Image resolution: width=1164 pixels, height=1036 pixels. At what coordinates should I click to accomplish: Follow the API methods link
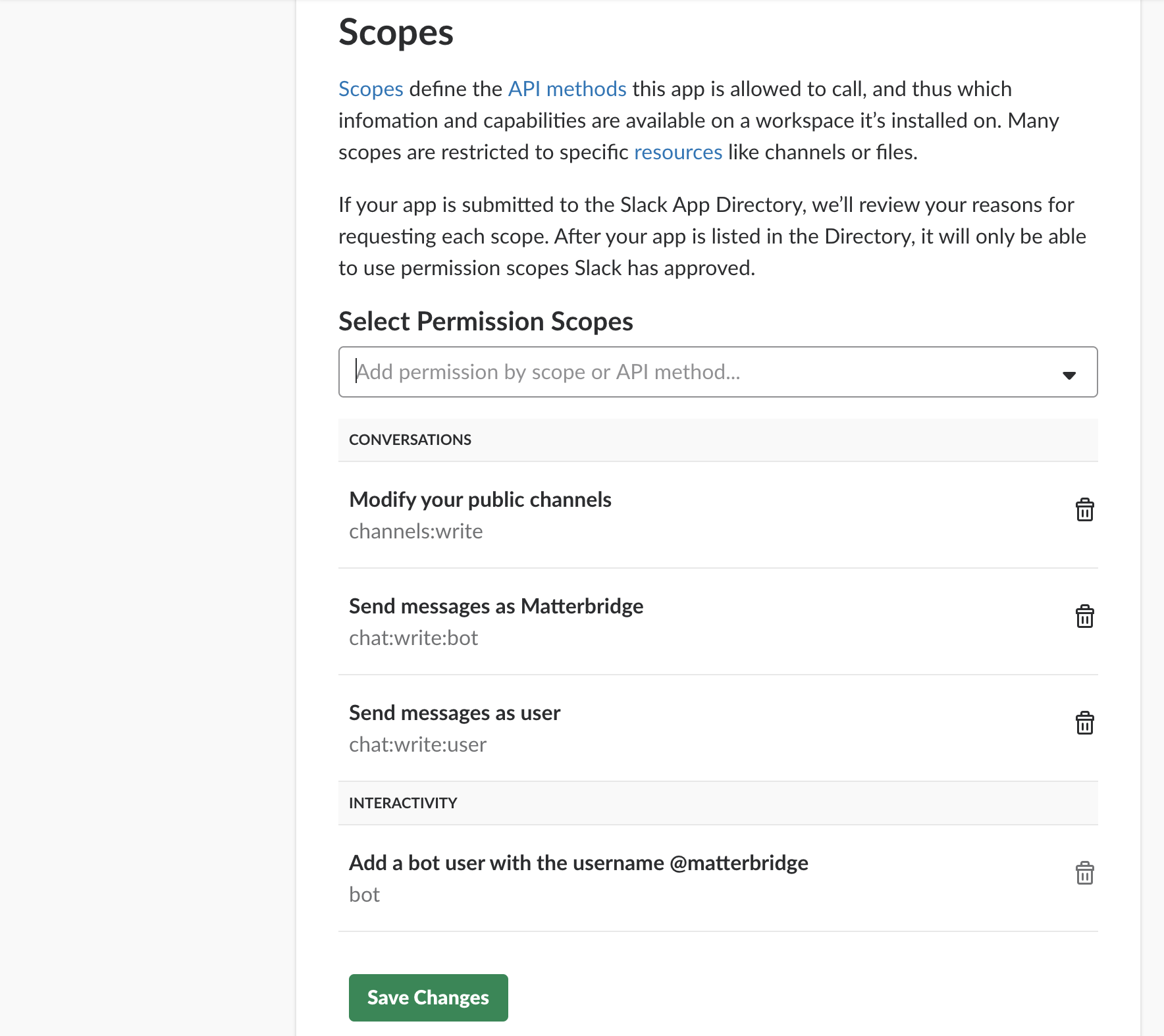567,89
